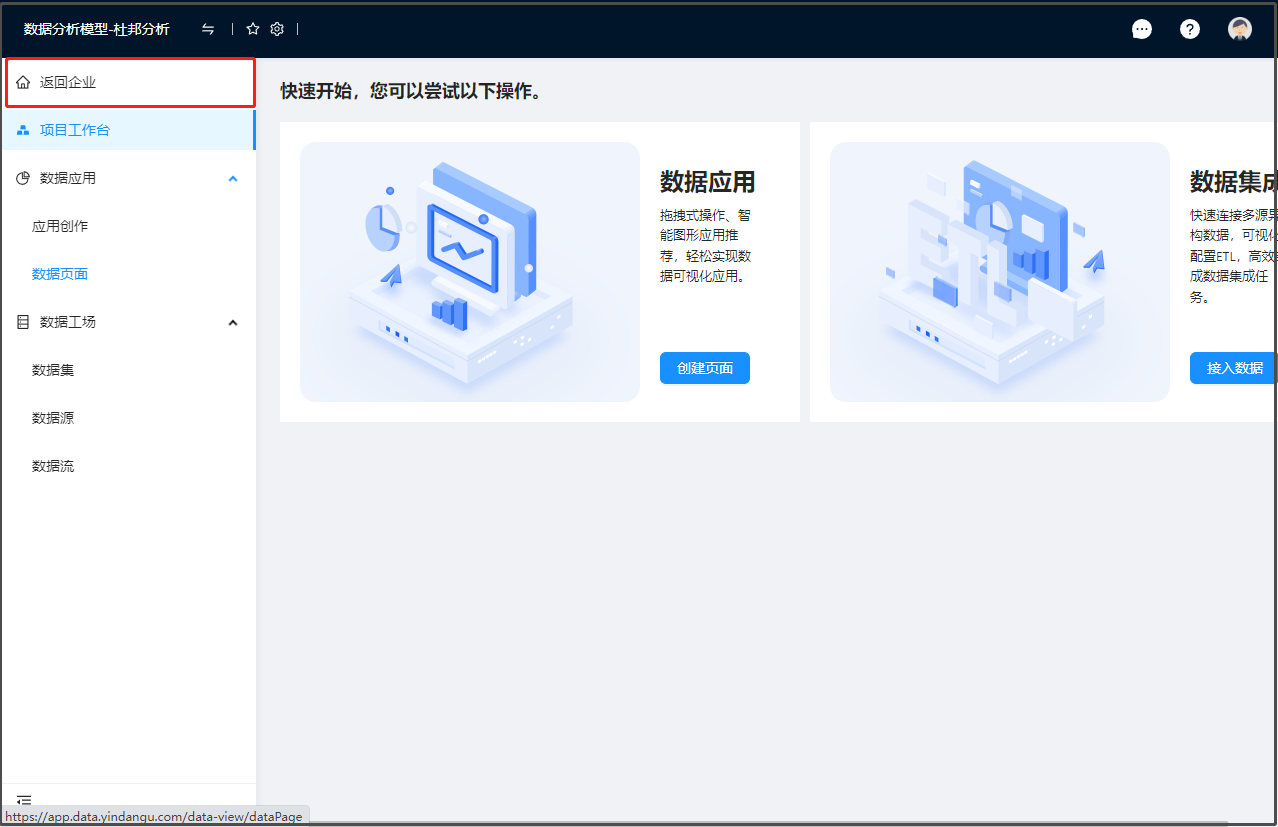Collapse the 数据工场 menu section
This screenshot has height=827, width=1278.
pos(233,322)
